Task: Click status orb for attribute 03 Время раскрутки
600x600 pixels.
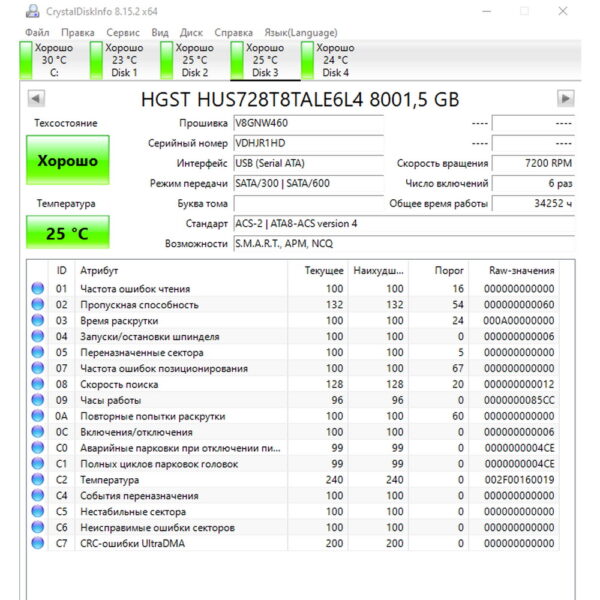Action: 38,320
